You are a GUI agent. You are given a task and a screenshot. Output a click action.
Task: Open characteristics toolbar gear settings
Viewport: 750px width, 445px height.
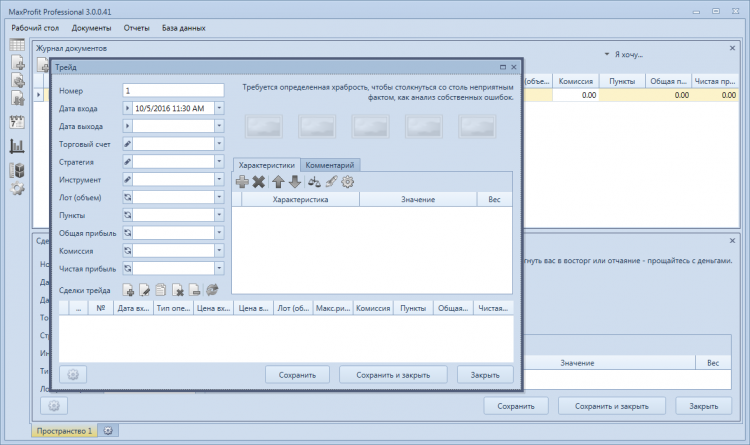click(348, 182)
